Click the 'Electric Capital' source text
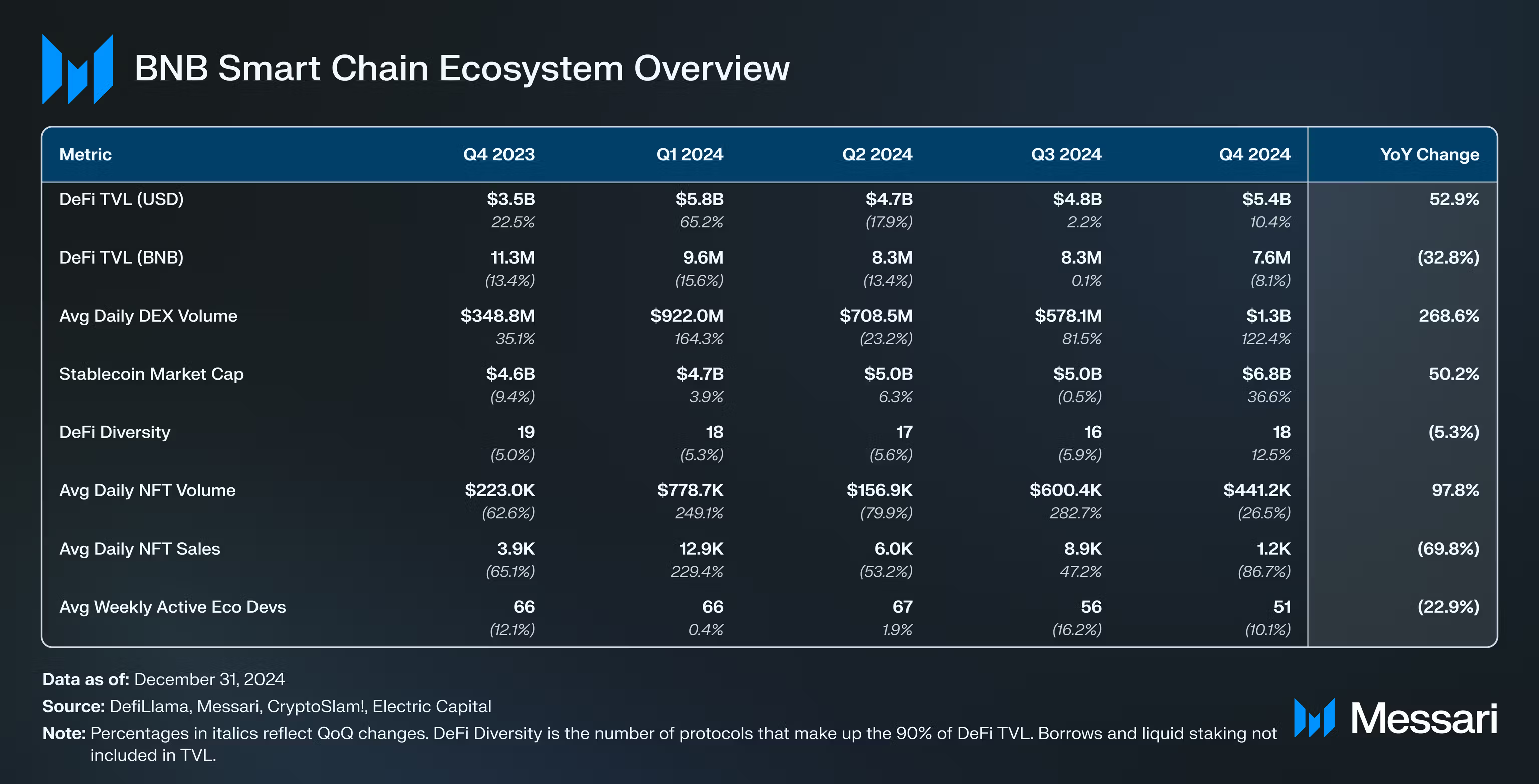The height and width of the screenshot is (784, 1539). (x=431, y=706)
